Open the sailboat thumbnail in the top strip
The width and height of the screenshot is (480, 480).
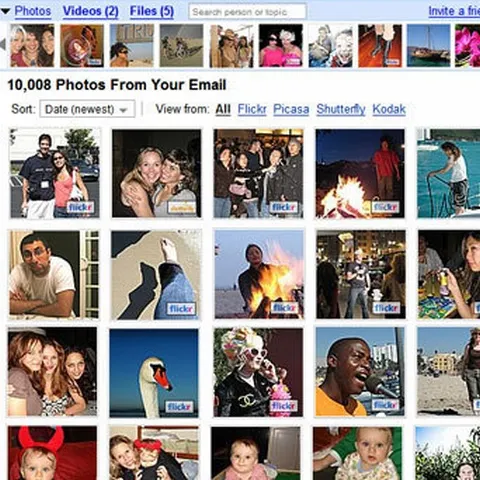point(428,46)
